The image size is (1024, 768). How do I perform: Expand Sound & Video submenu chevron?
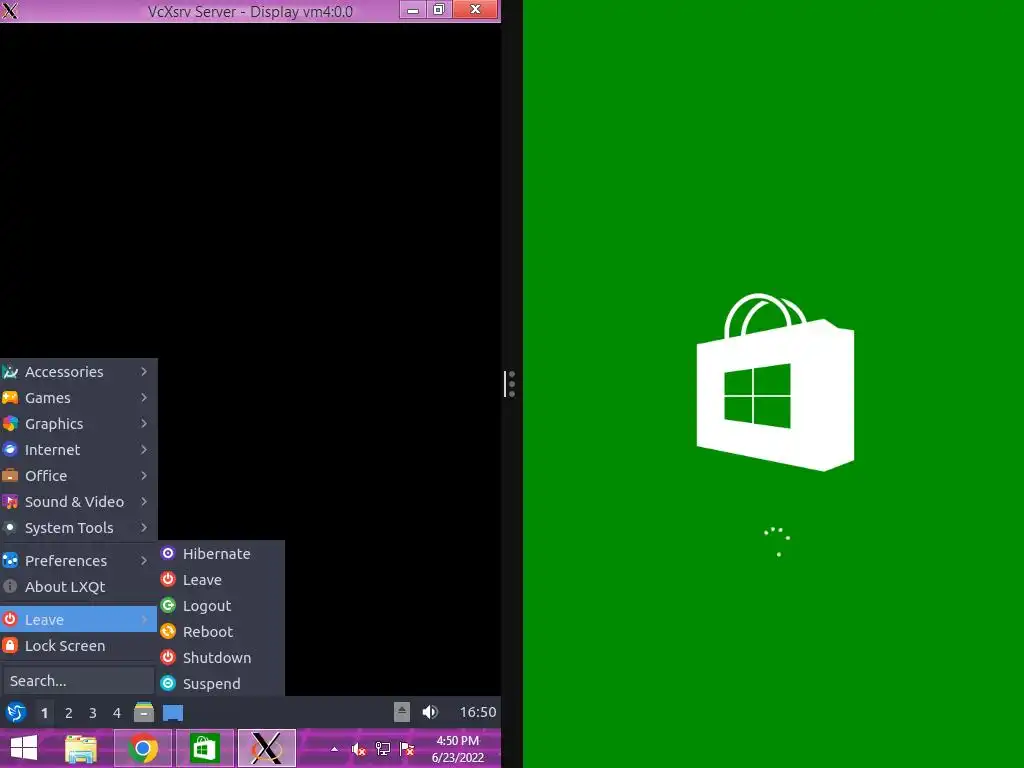tap(144, 502)
